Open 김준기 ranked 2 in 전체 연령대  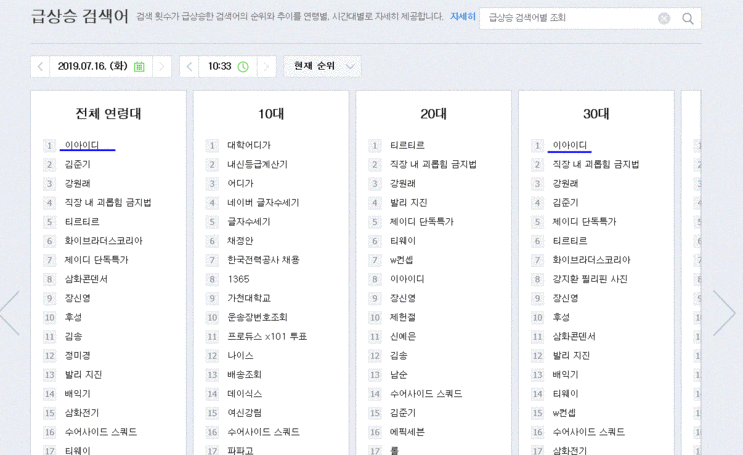pyautogui.click(x=77, y=164)
